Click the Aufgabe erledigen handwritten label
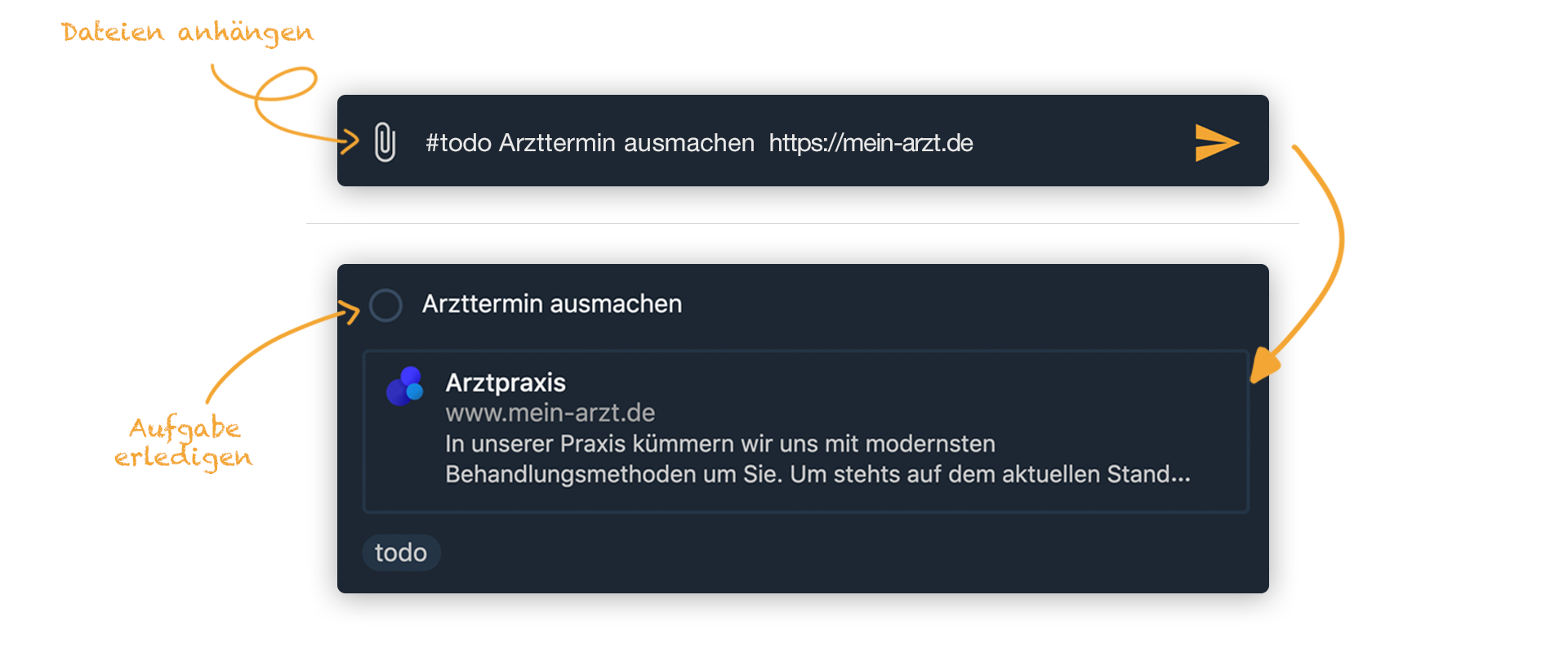Screen dimensions: 1568x653 pos(185,443)
